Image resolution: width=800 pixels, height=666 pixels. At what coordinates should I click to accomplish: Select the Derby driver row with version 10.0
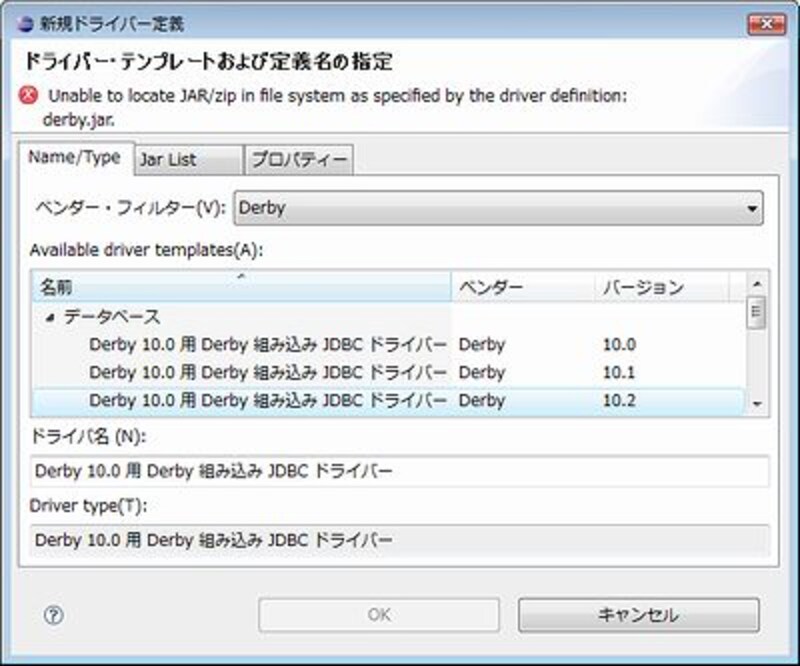[388, 345]
